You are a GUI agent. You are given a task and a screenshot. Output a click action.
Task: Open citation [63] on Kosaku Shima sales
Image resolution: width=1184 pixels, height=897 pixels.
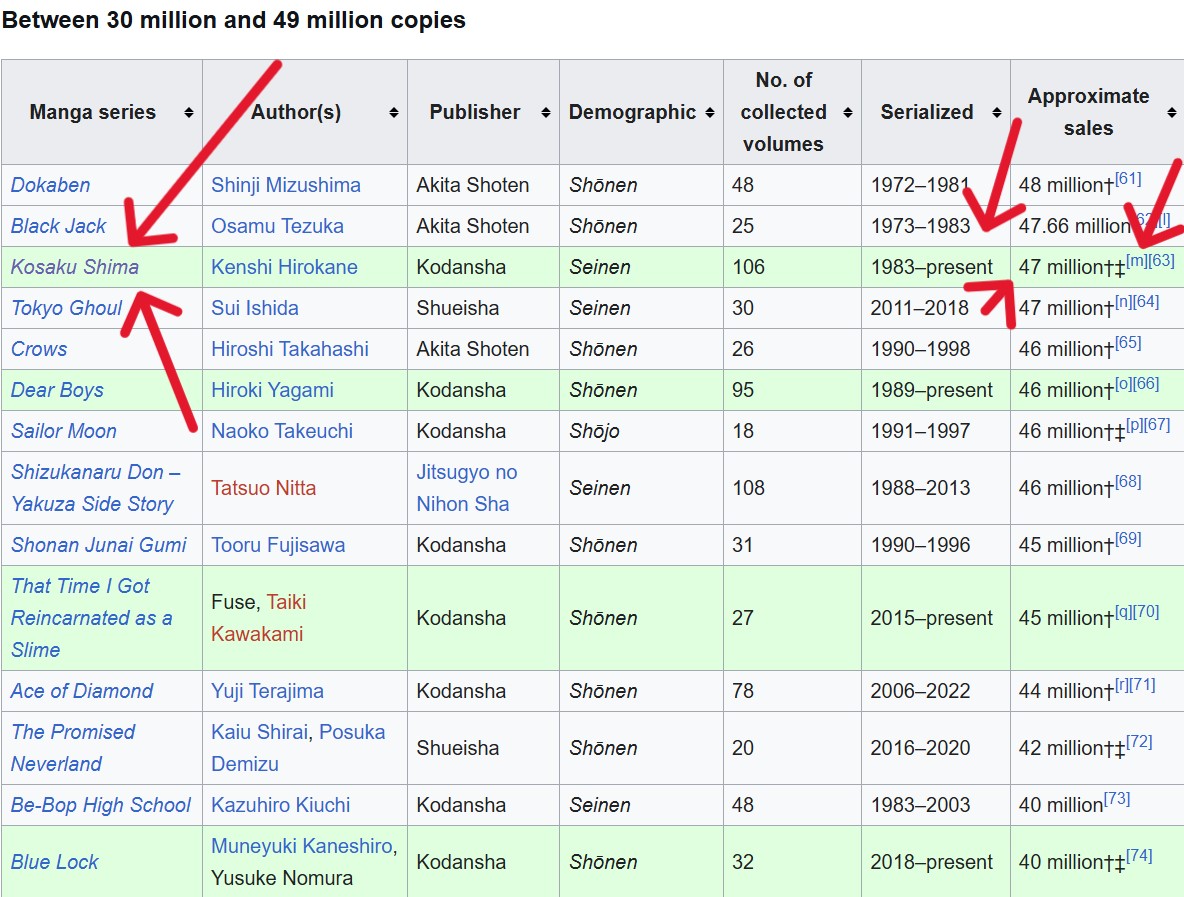tap(1162, 260)
